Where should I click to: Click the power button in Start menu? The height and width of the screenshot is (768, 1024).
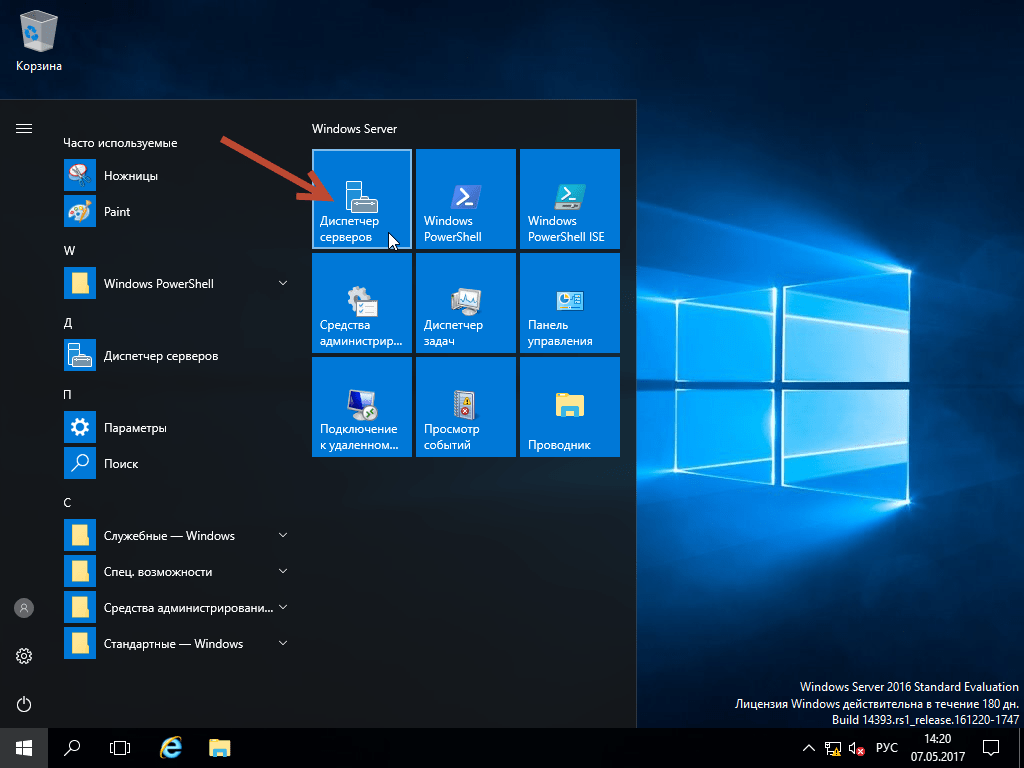tap(24, 703)
